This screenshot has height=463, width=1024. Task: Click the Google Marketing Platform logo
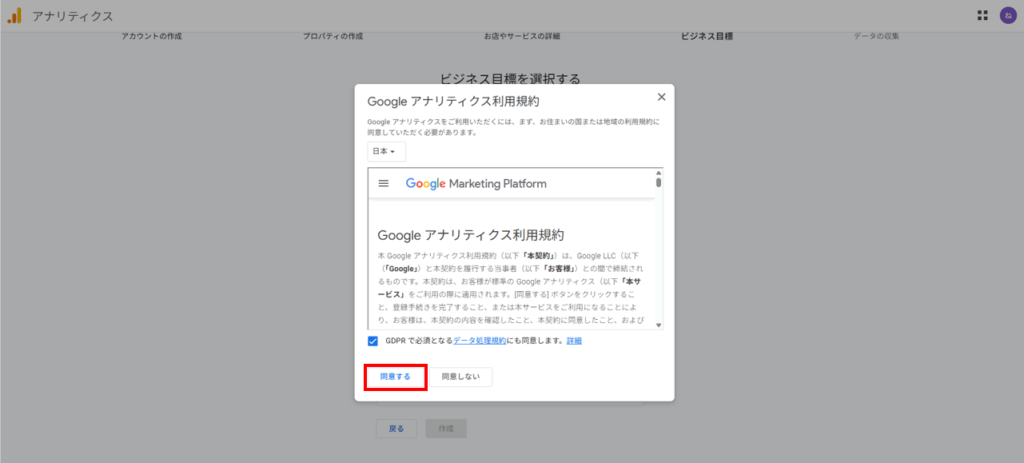coord(476,184)
